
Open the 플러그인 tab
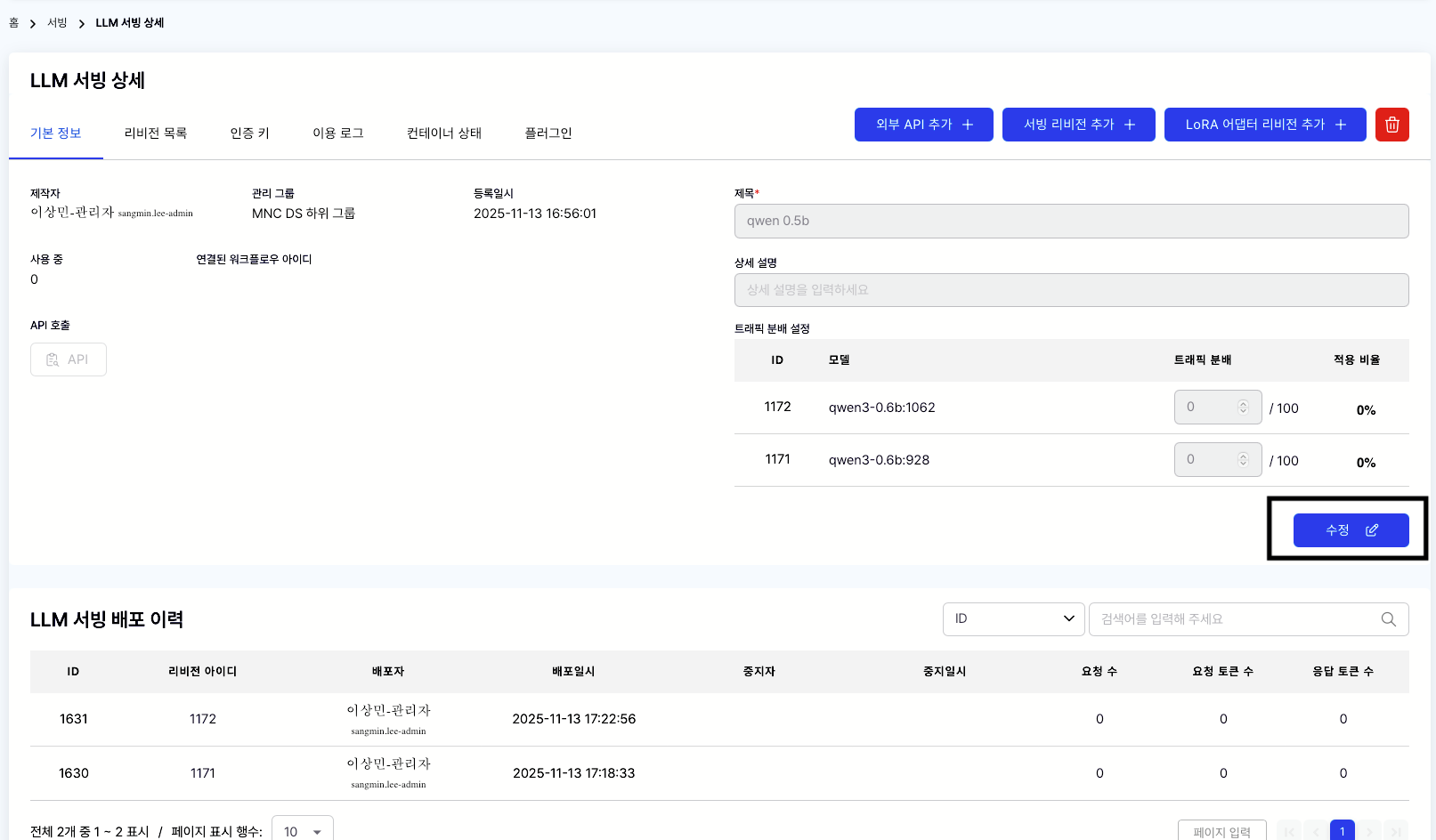[548, 133]
